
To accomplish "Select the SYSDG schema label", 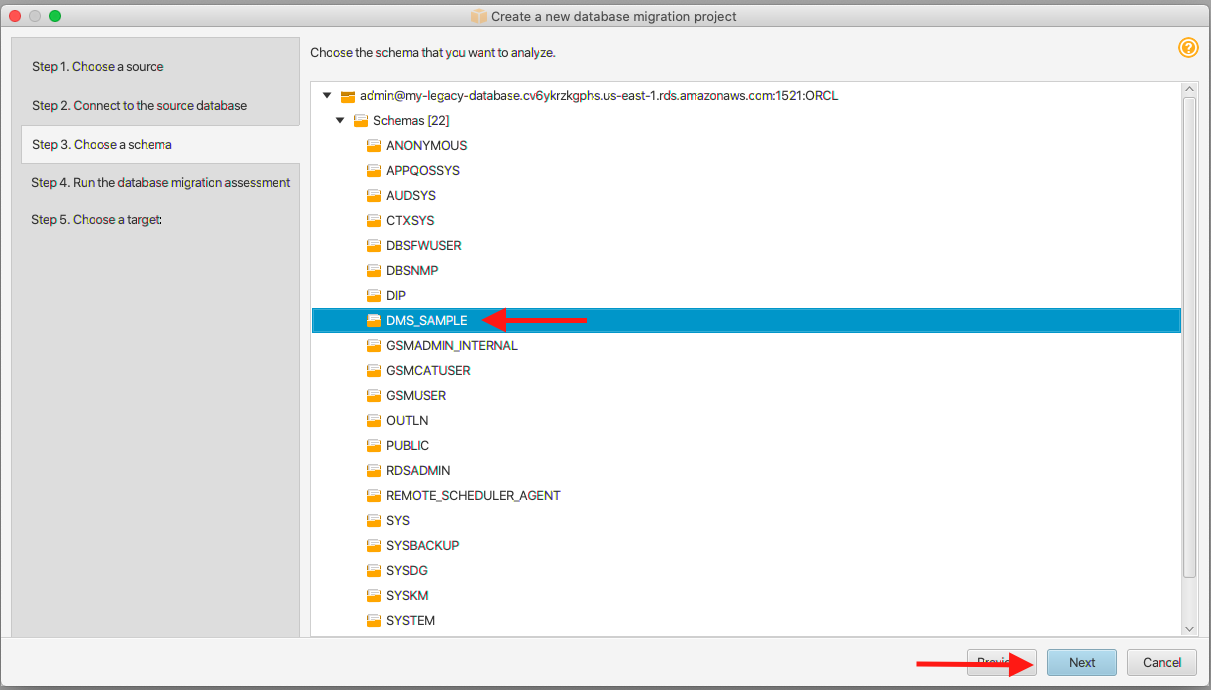I will (407, 571).
